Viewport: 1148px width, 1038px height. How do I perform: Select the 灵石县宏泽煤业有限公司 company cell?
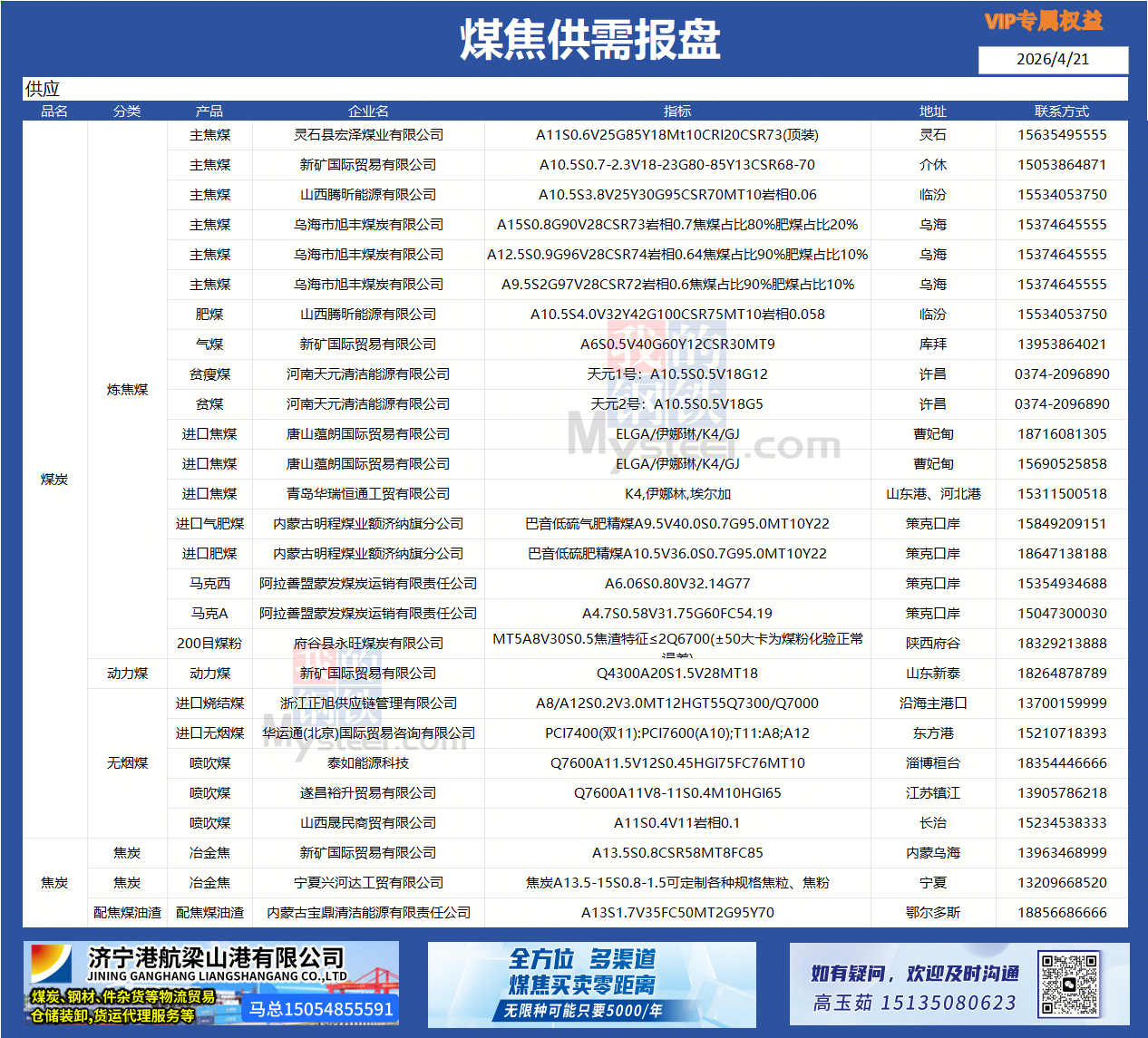coord(368,135)
